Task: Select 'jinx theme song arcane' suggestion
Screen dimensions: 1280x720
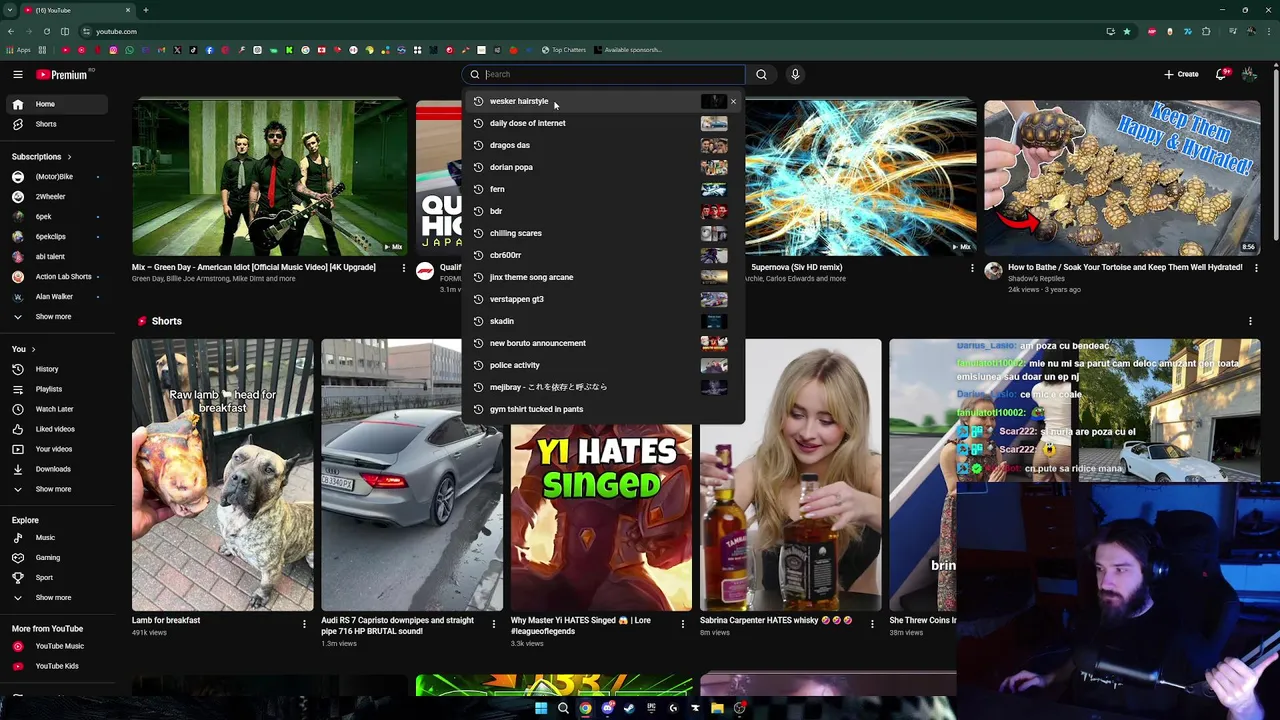Action: [604, 277]
